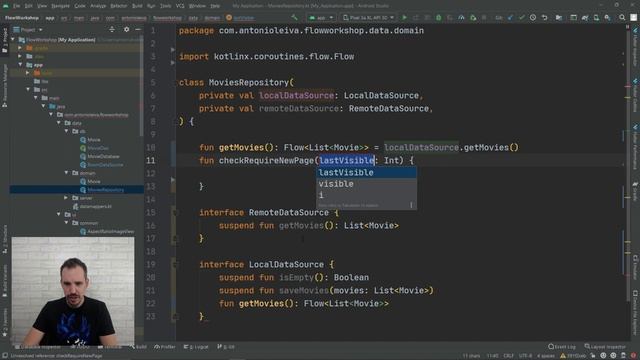This screenshot has width=640, height=360.
Task: Collapse the 'common' package node
Action: [x=67, y=222]
